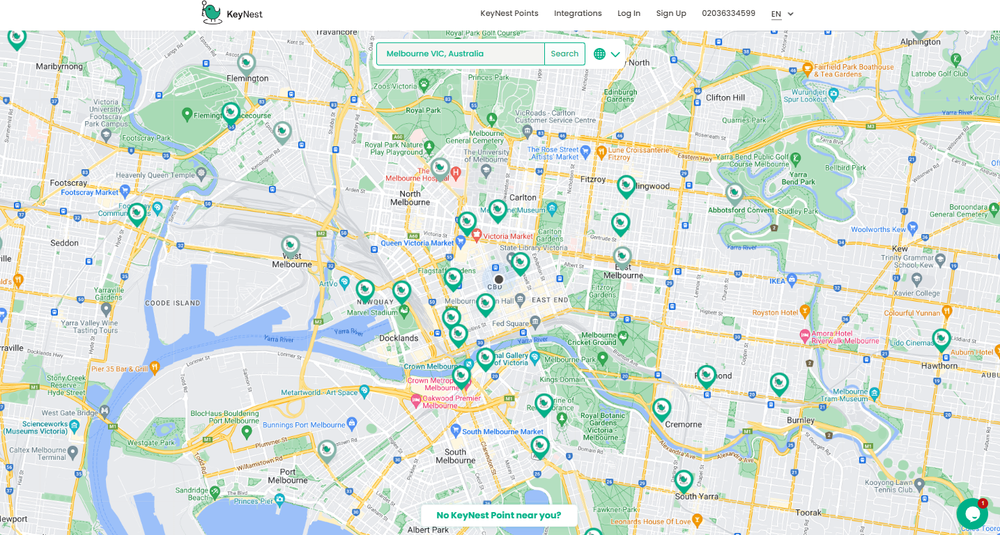Click the Royston Hotel map label
This screenshot has height=535, width=1000.
(x=775, y=312)
